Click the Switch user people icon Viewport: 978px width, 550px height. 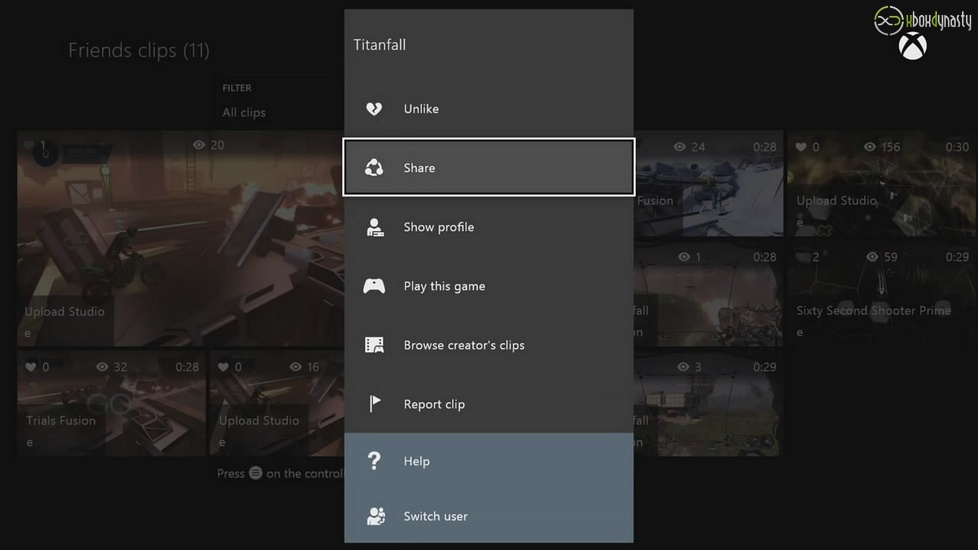[x=375, y=516]
